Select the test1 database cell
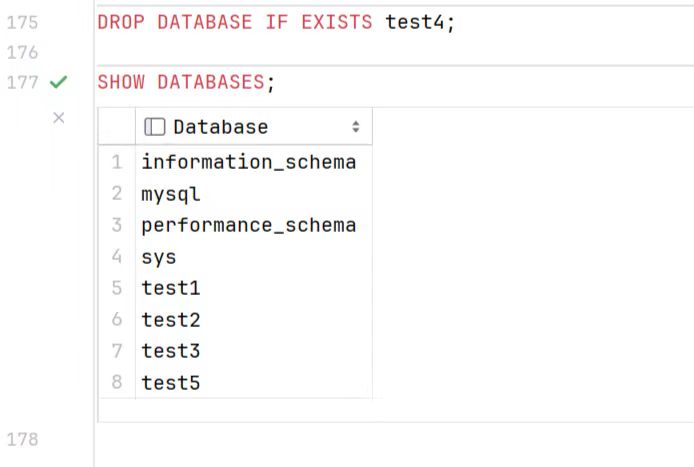The image size is (694, 467). 254,288
